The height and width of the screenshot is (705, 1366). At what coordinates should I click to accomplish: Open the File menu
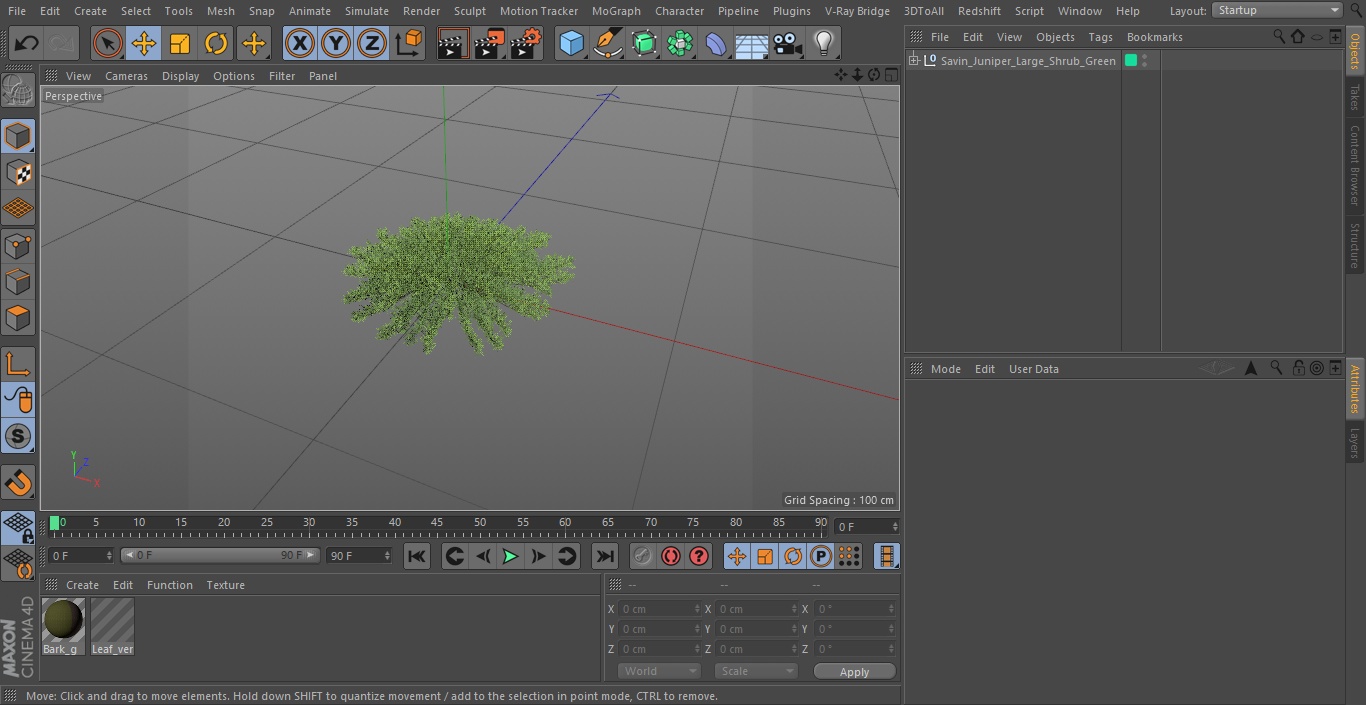click(17, 11)
